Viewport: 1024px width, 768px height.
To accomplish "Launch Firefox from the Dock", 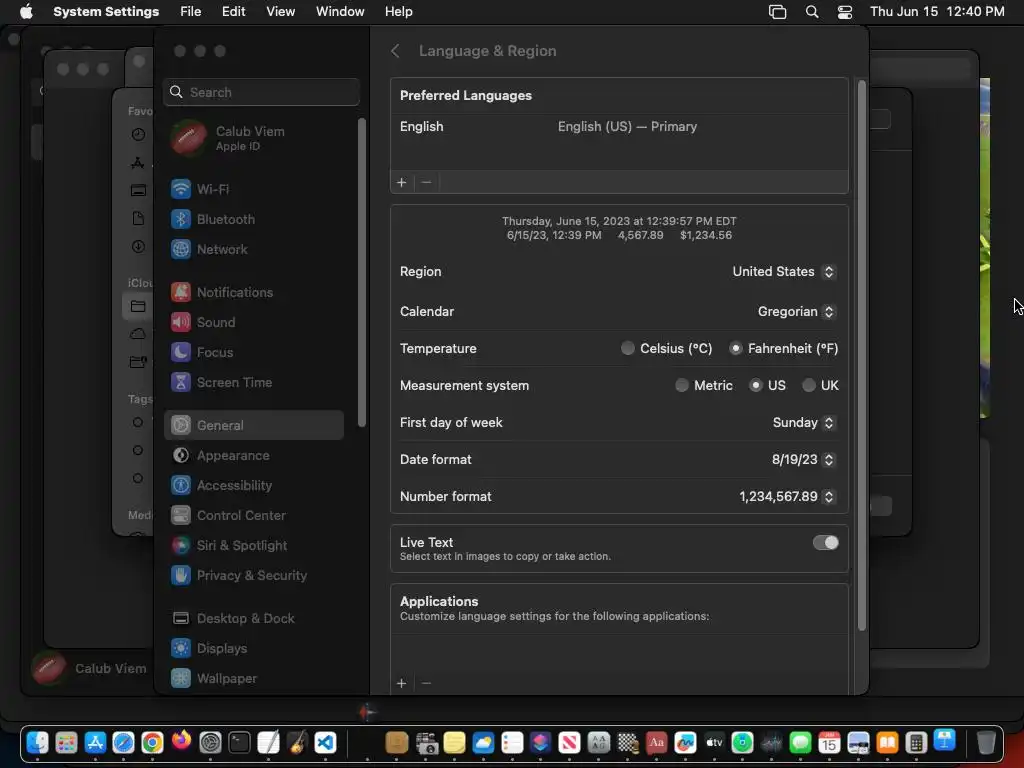I will click(x=182, y=741).
